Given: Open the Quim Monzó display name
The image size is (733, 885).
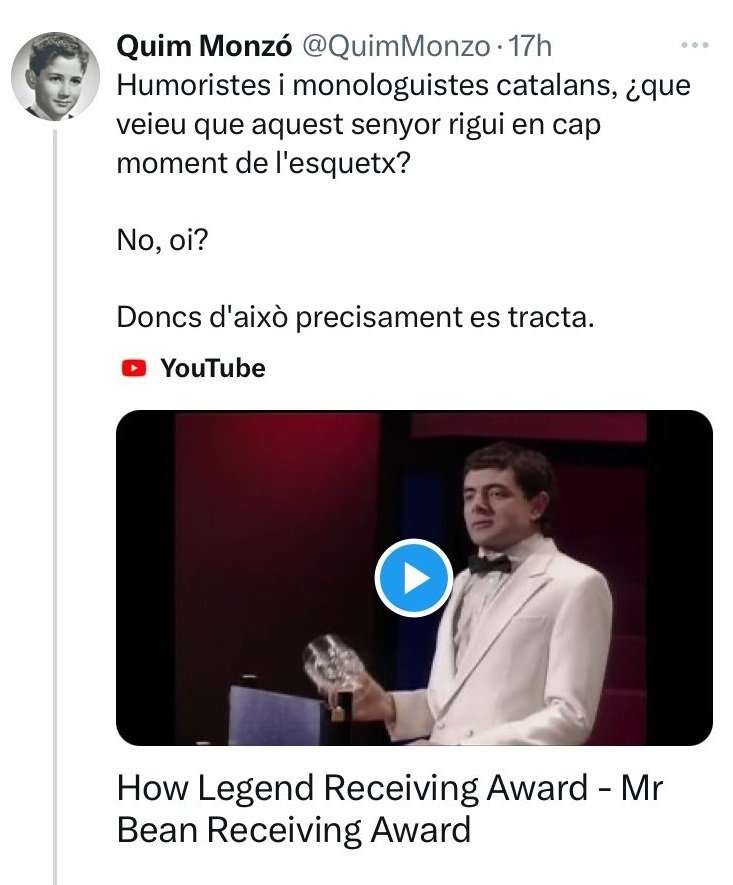Looking at the screenshot, I should tap(204, 46).
